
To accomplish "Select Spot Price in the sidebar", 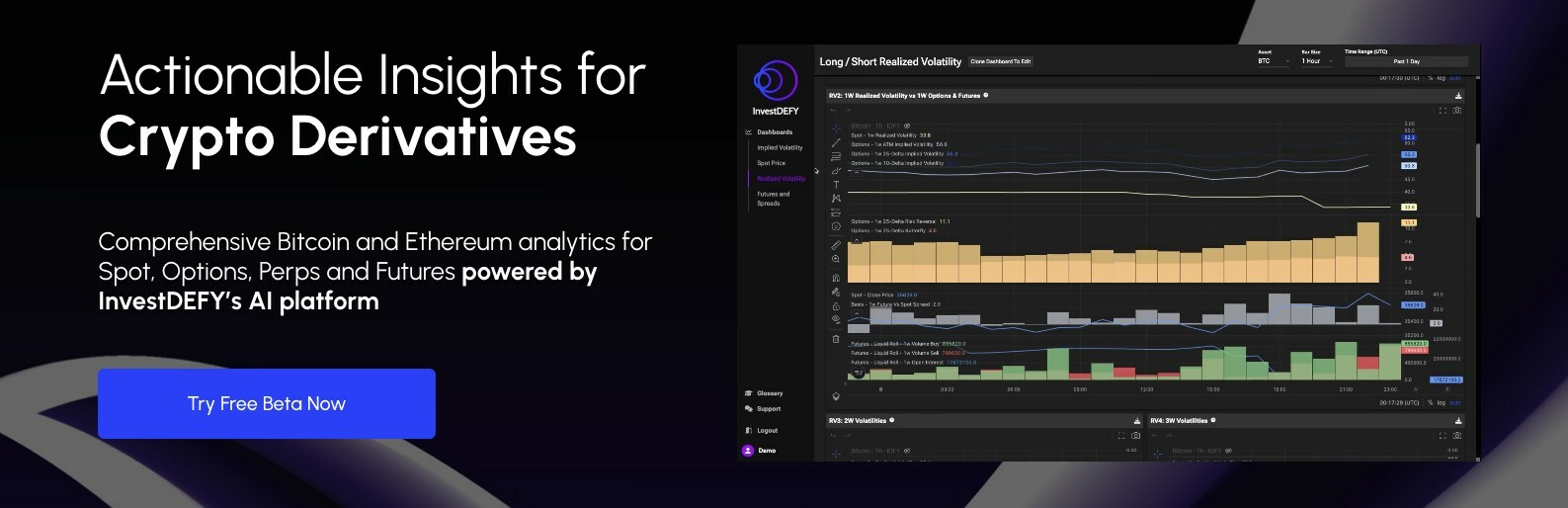I will (771, 163).
